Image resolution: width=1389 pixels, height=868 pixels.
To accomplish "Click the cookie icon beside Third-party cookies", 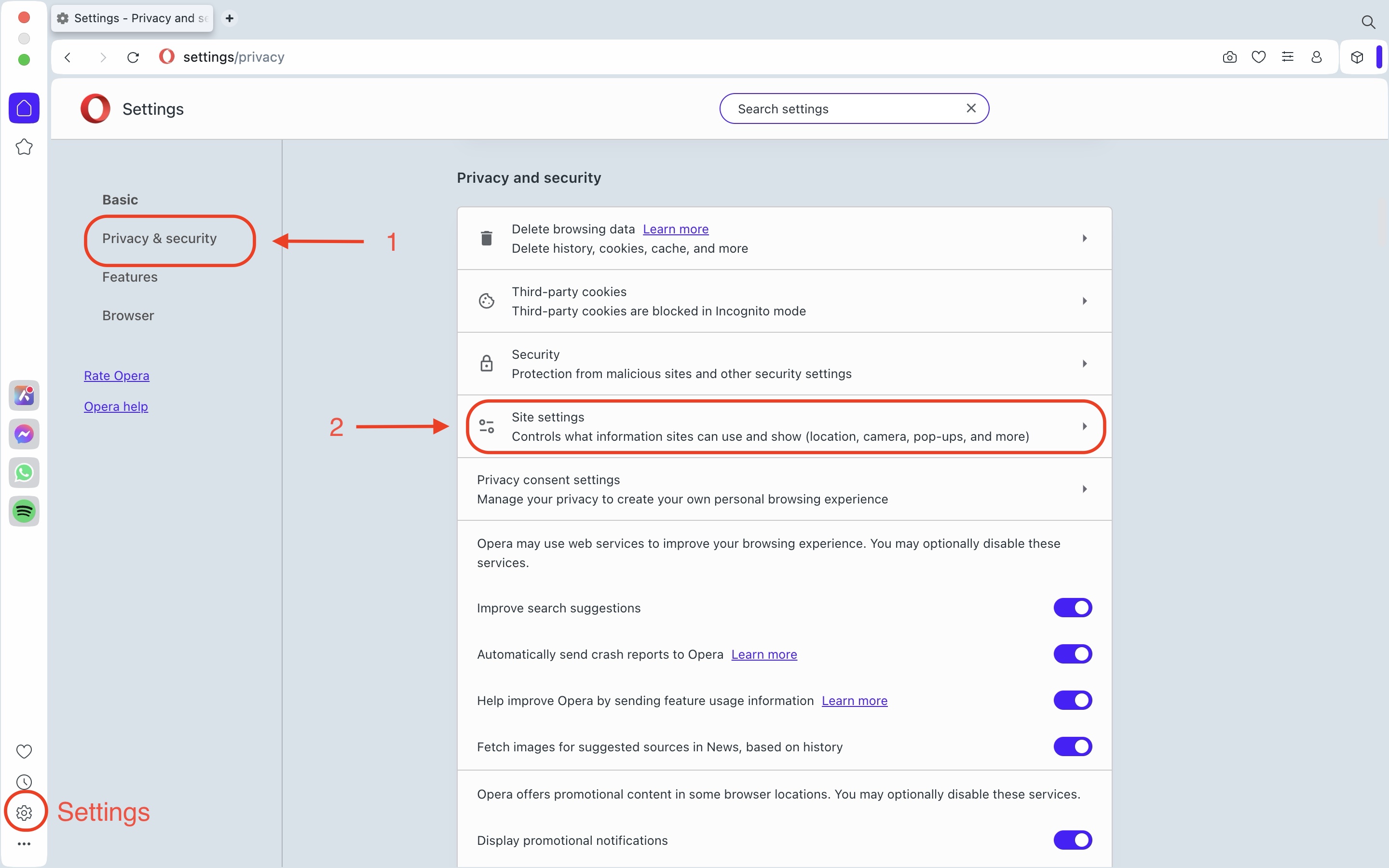I will 486,301.
